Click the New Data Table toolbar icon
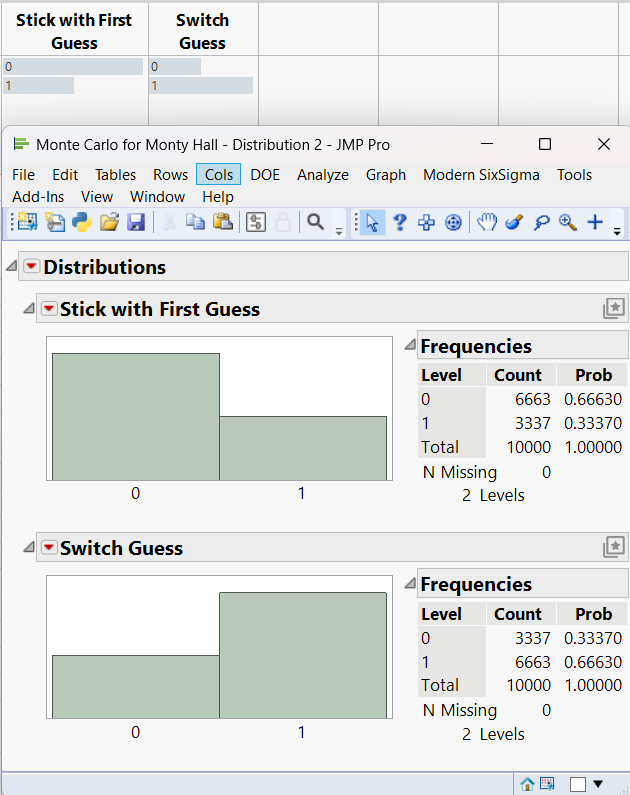Screen dimensions: 630x795 26,222
